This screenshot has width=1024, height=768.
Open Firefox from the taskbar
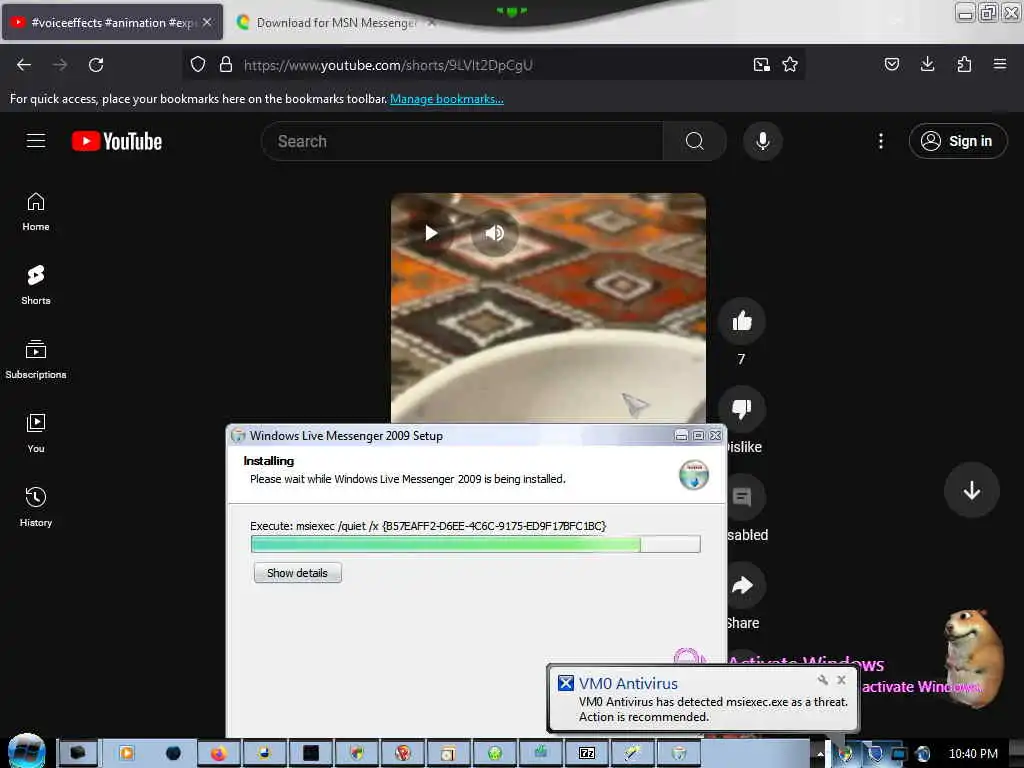click(218, 753)
